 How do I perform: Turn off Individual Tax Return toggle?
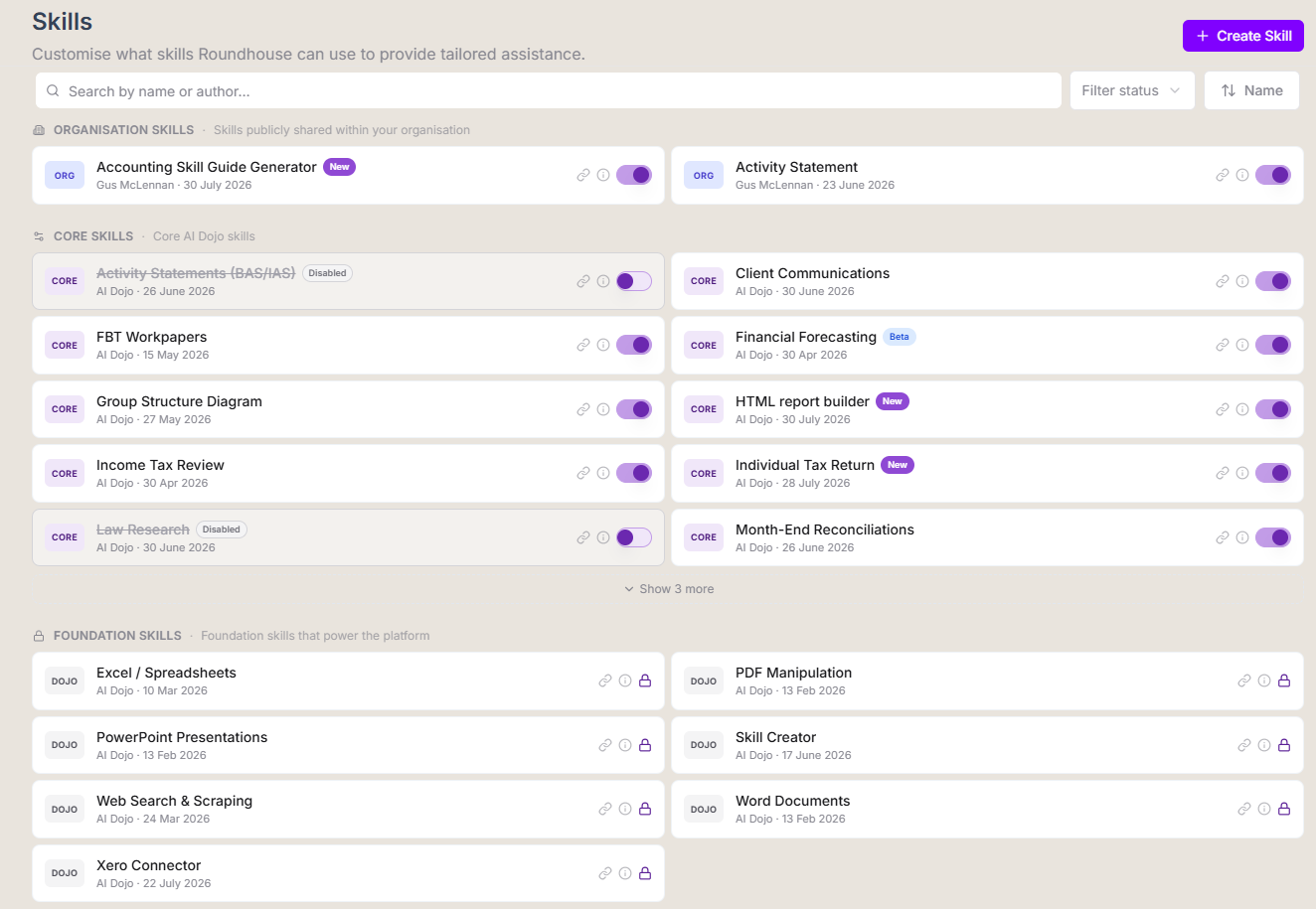pyautogui.click(x=1273, y=473)
